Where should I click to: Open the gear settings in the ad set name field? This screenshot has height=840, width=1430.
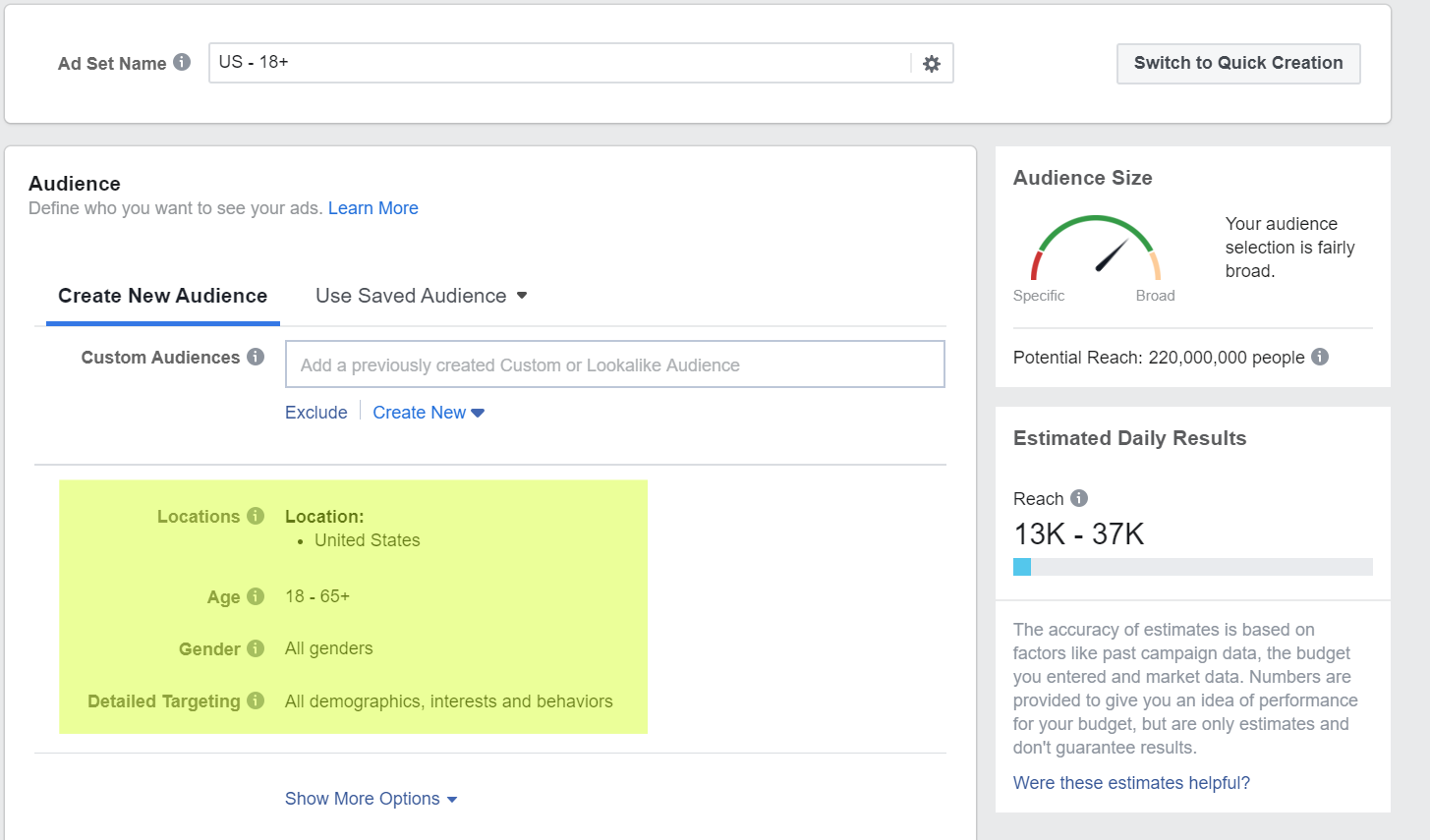click(x=932, y=64)
